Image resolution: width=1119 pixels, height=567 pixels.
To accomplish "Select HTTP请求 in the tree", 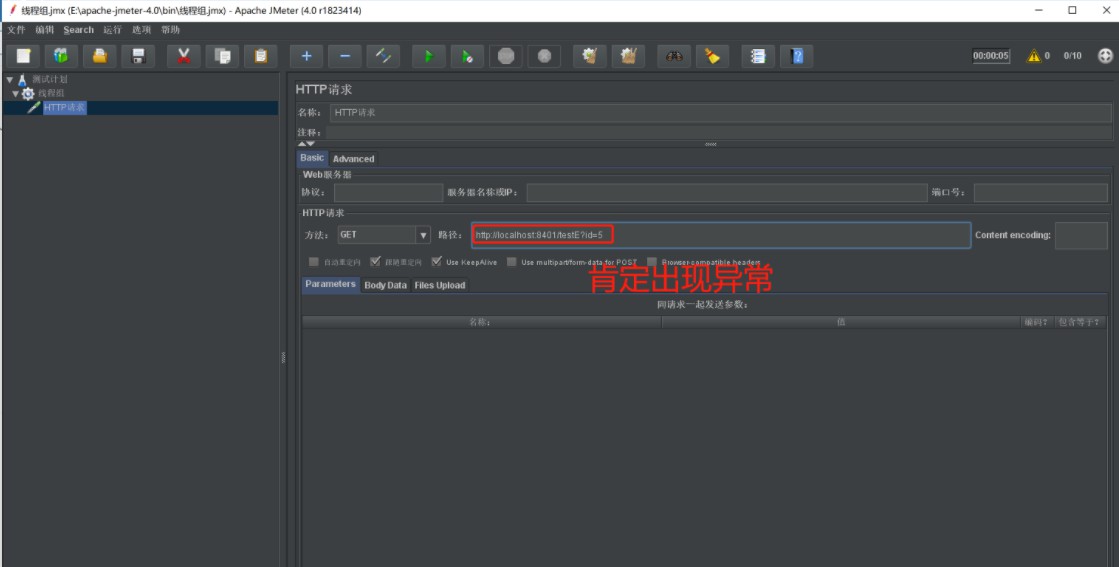I will coord(64,108).
